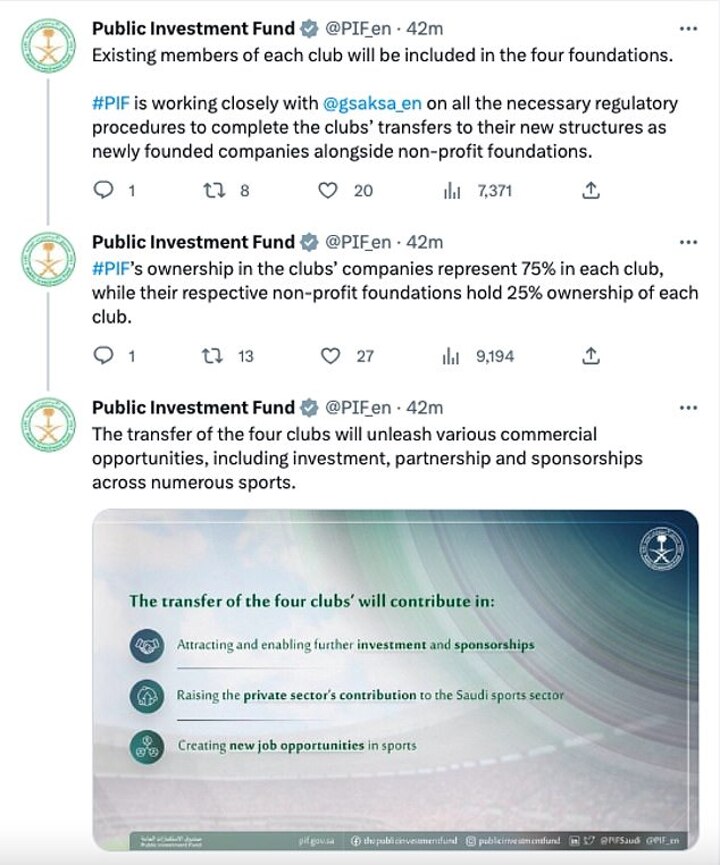This screenshot has height=865, width=720.
Task: View analytics showing 7,371 views
Action: (x=451, y=190)
